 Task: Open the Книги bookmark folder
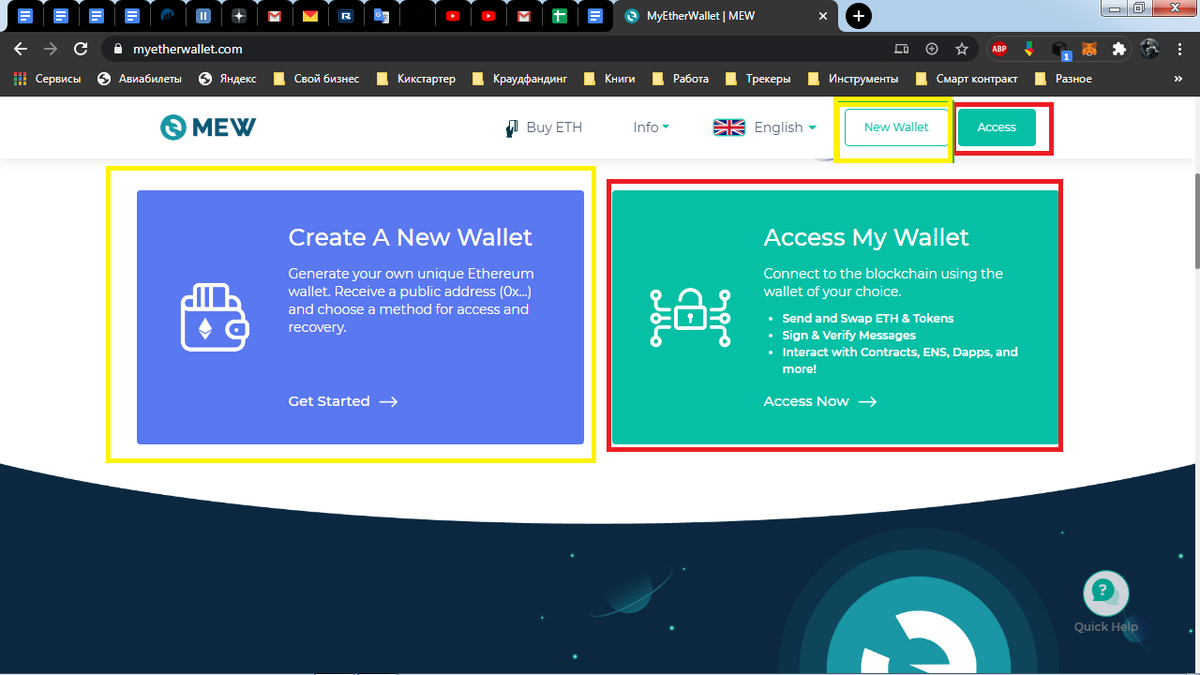609,78
